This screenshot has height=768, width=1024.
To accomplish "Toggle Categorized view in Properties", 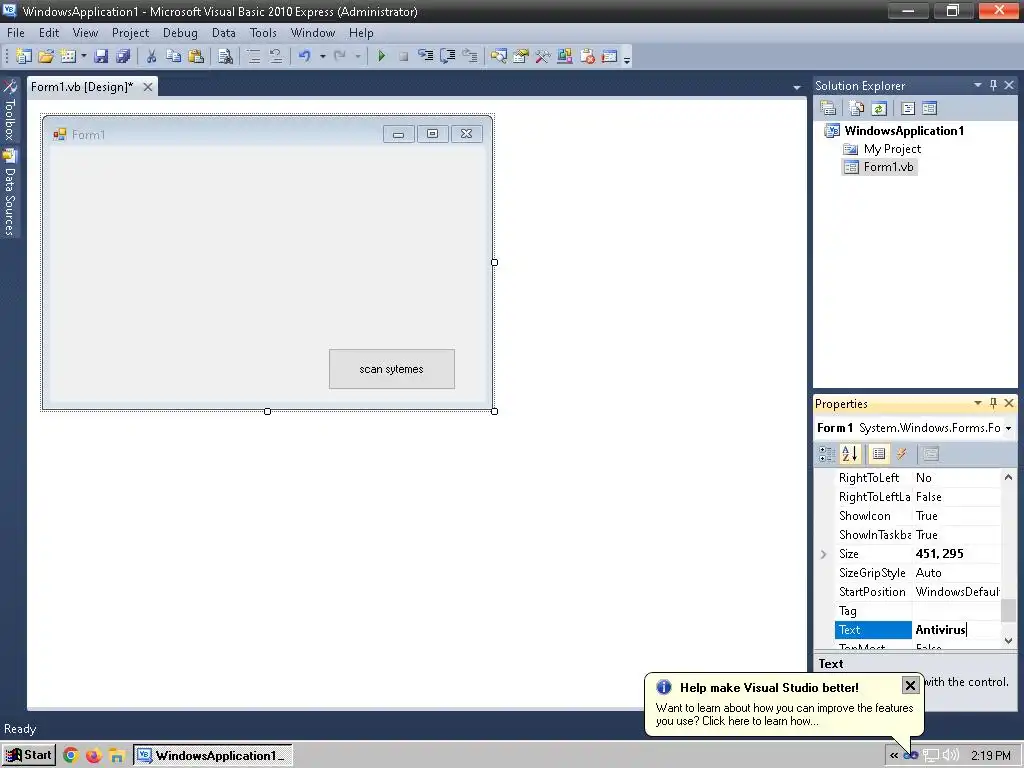I will 827,454.
